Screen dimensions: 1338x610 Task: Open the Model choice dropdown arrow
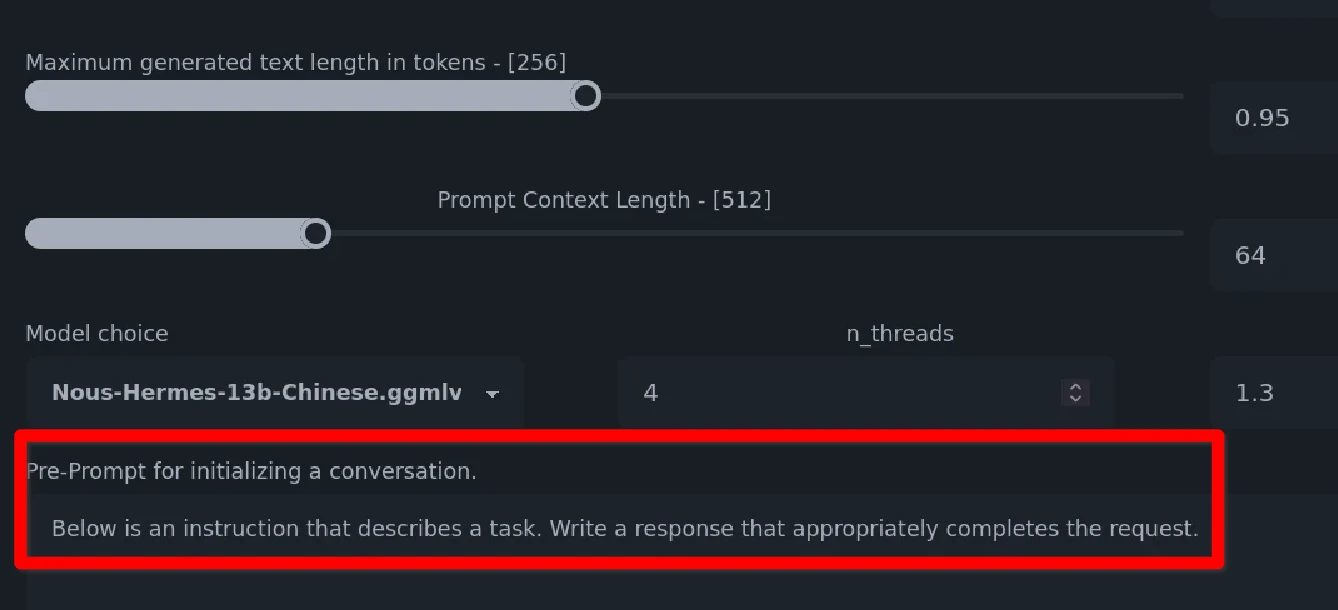pyautogui.click(x=492, y=394)
